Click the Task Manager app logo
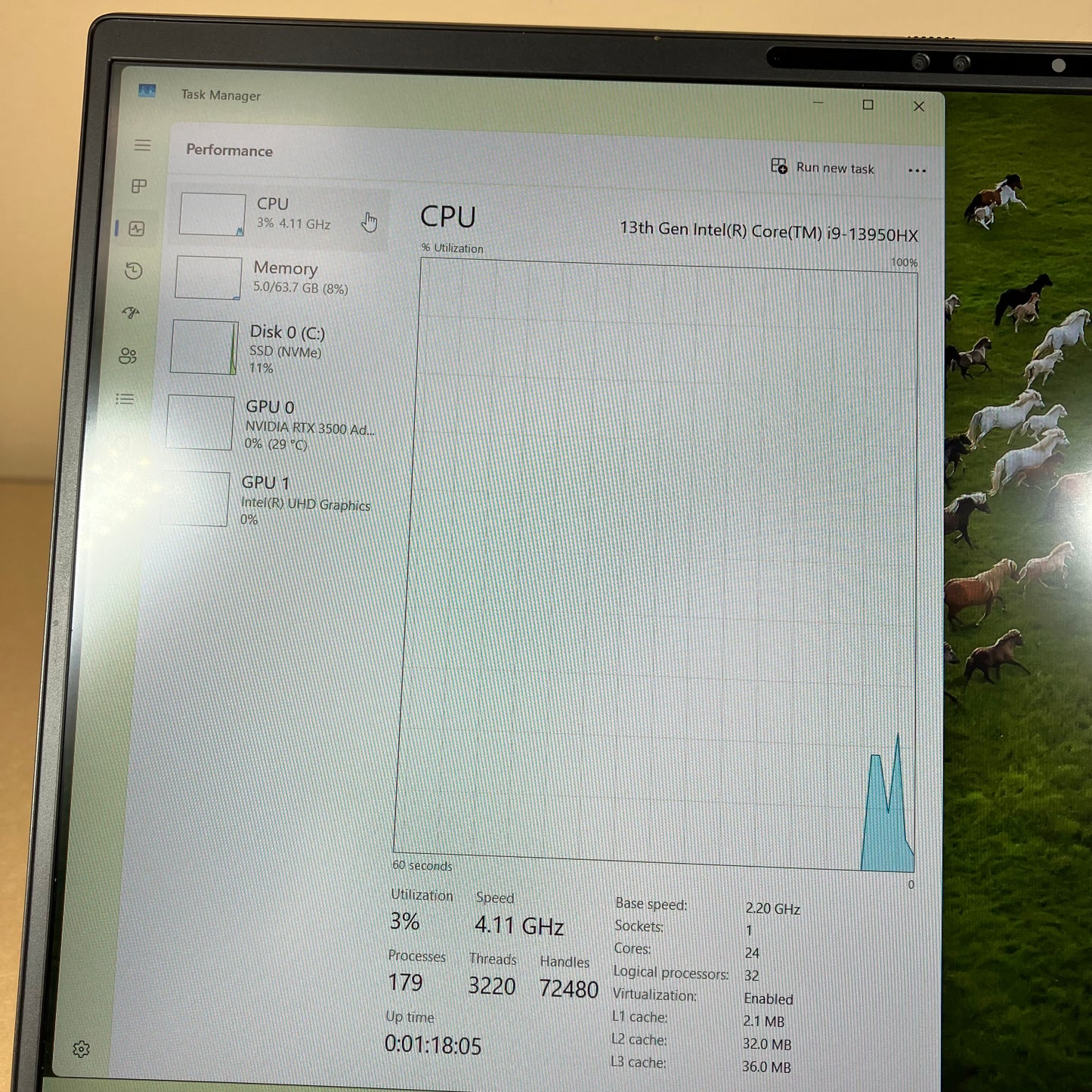This screenshot has width=1092, height=1092. point(147,91)
